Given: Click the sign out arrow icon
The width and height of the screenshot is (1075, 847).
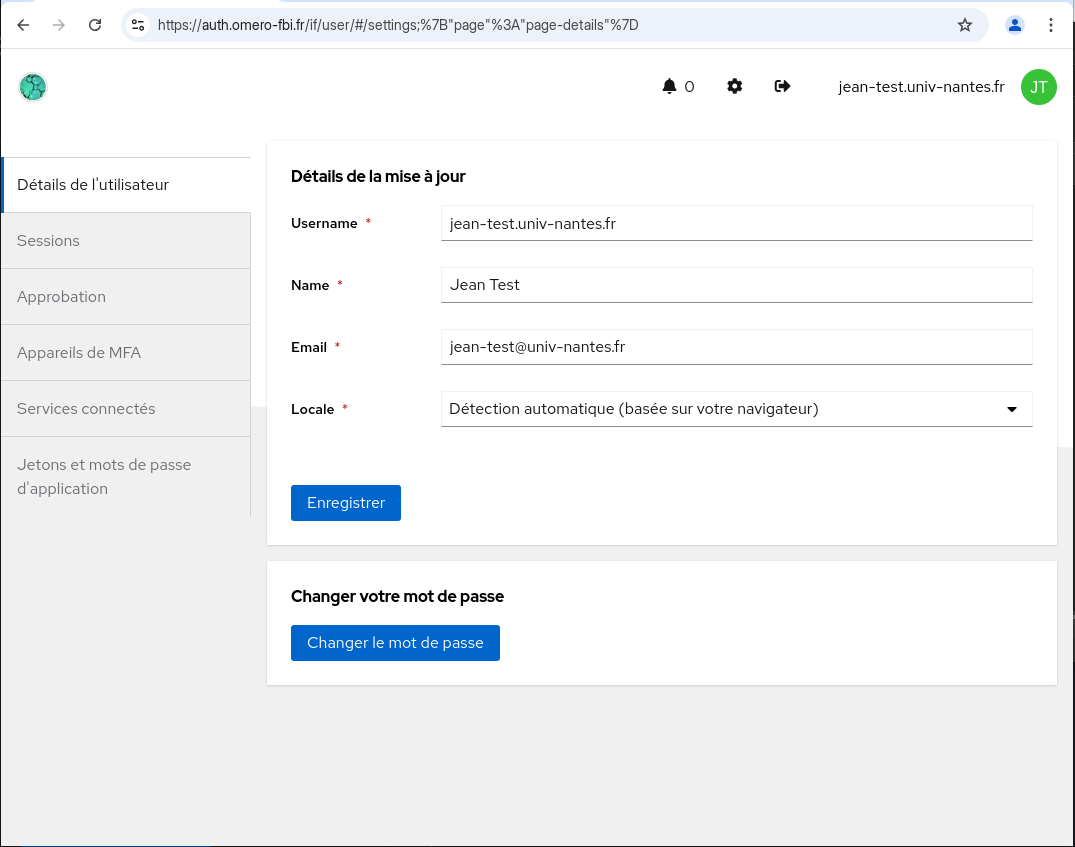Looking at the screenshot, I should [783, 87].
